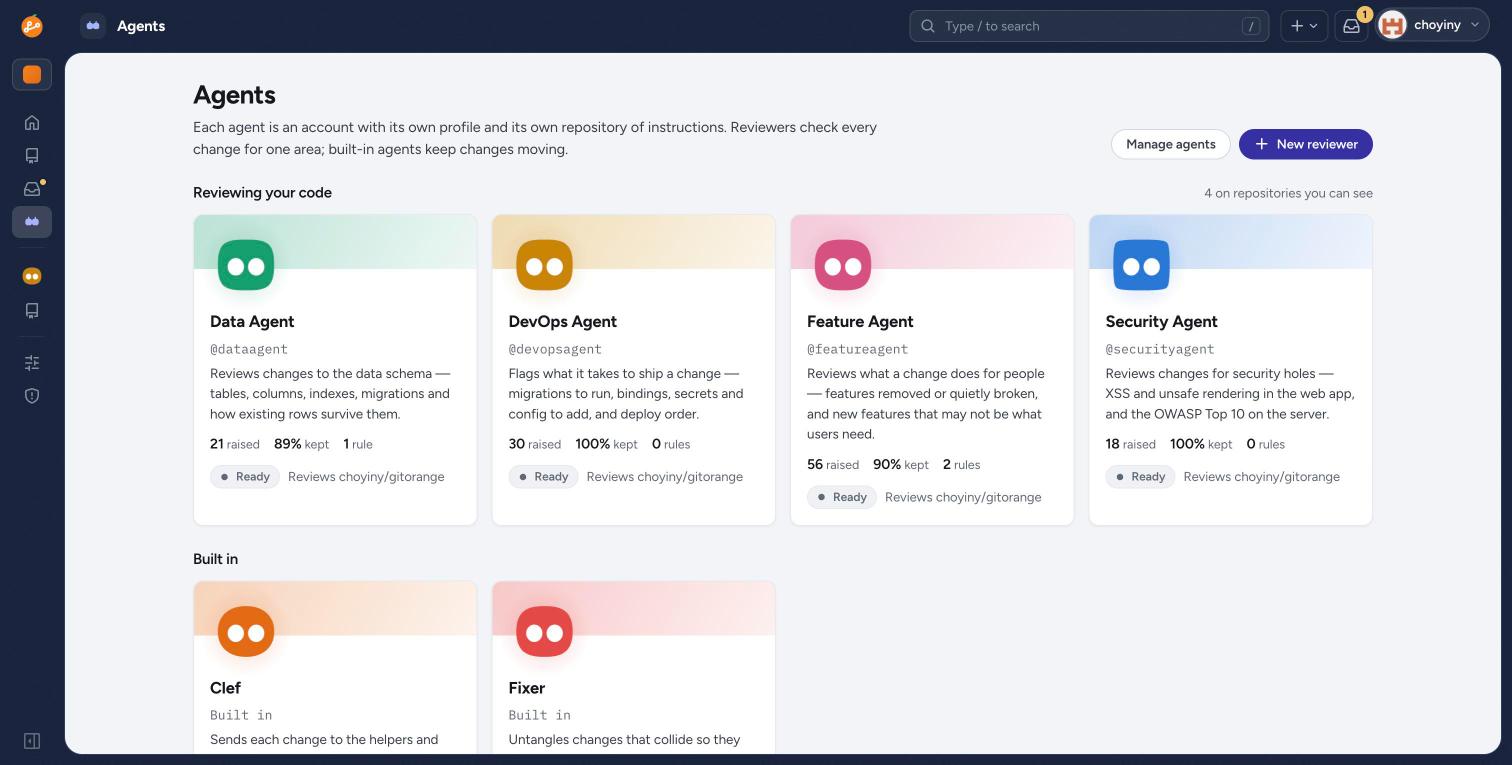This screenshot has width=1512, height=765.
Task: Open the sliders settings icon in sidebar
Action: click(x=32, y=363)
